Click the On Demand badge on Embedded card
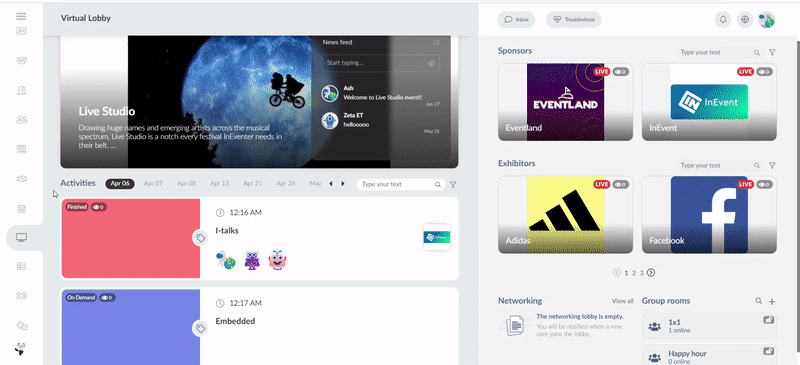The image size is (800, 365). pos(81,298)
